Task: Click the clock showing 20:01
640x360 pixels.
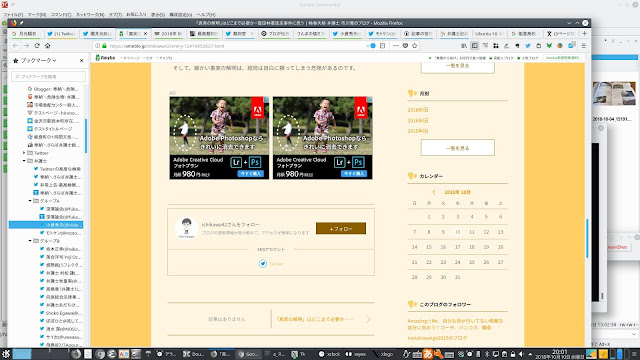Action: click(560, 351)
